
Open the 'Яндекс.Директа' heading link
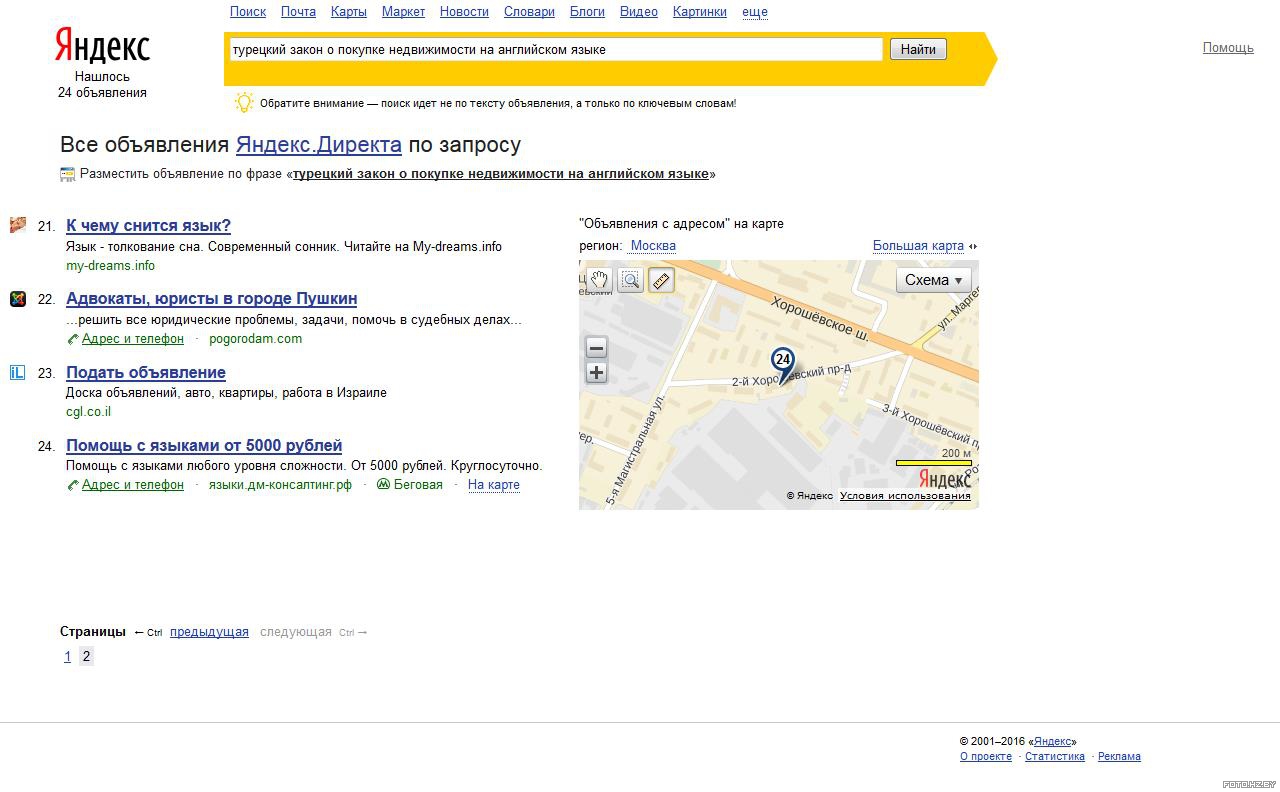click(x=319, y=145)
